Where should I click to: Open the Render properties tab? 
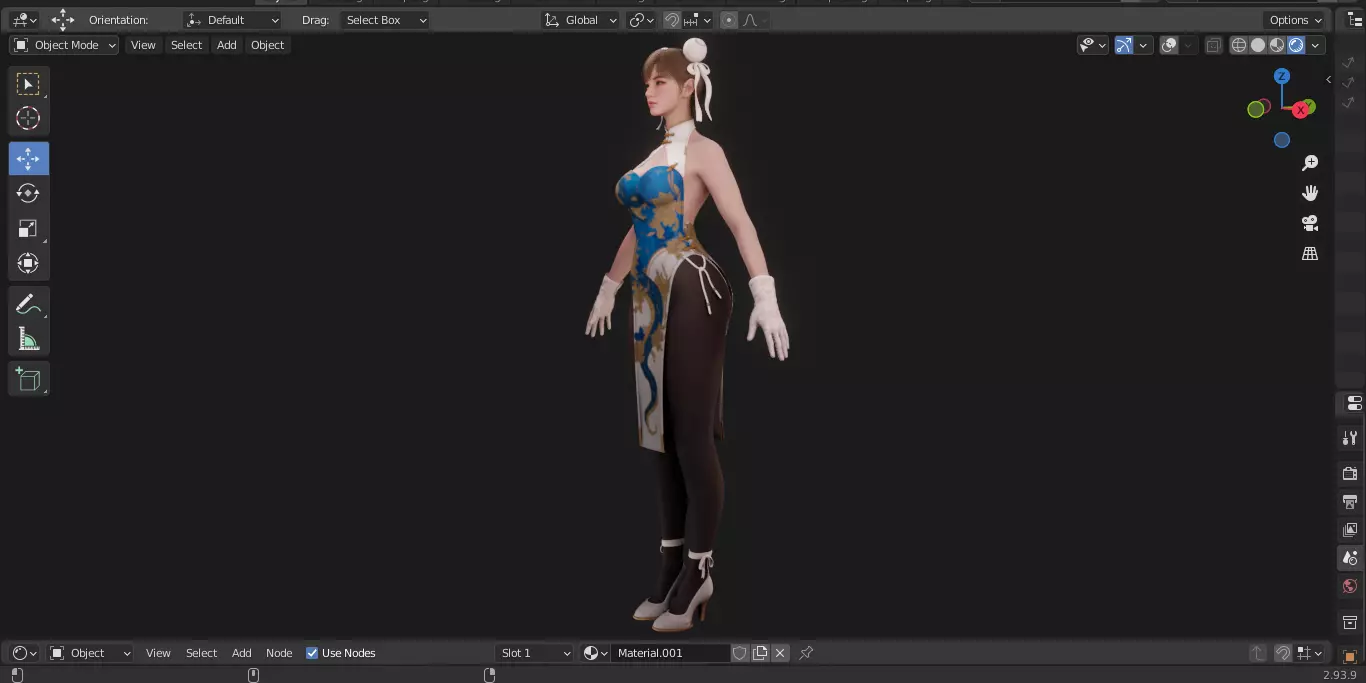click(1350, 473)
